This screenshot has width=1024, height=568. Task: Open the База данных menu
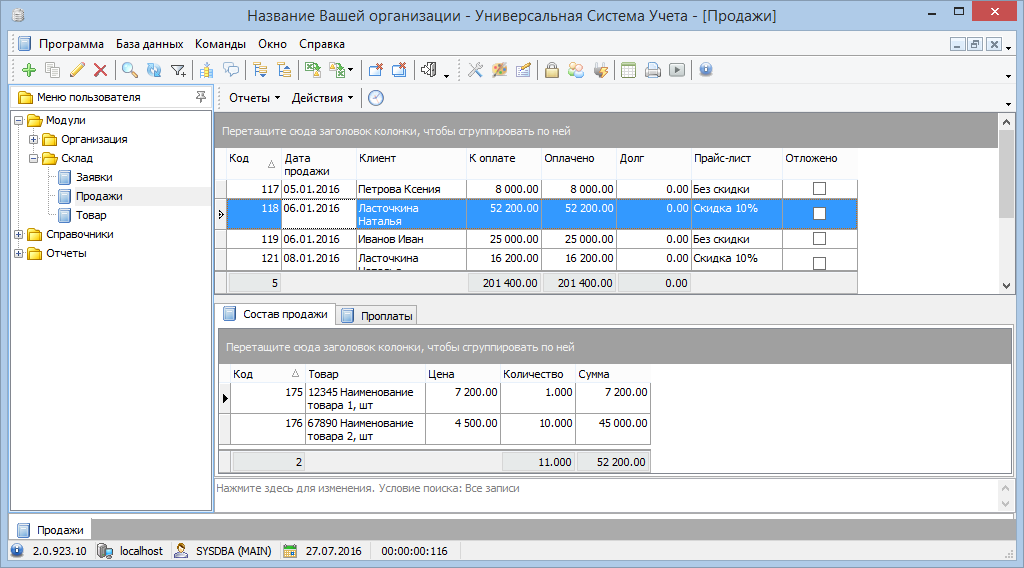point(149,44)
